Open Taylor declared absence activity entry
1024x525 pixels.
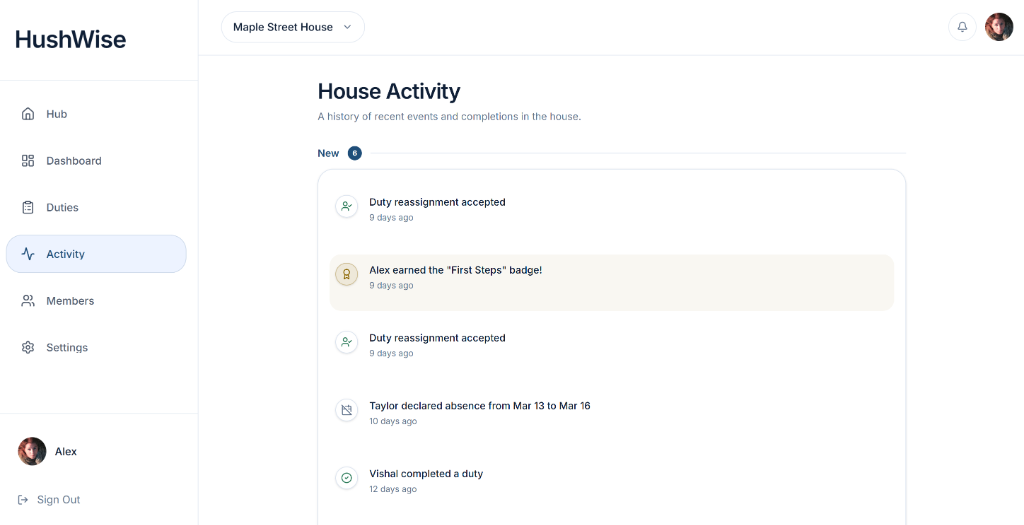(x=479, y=406)
